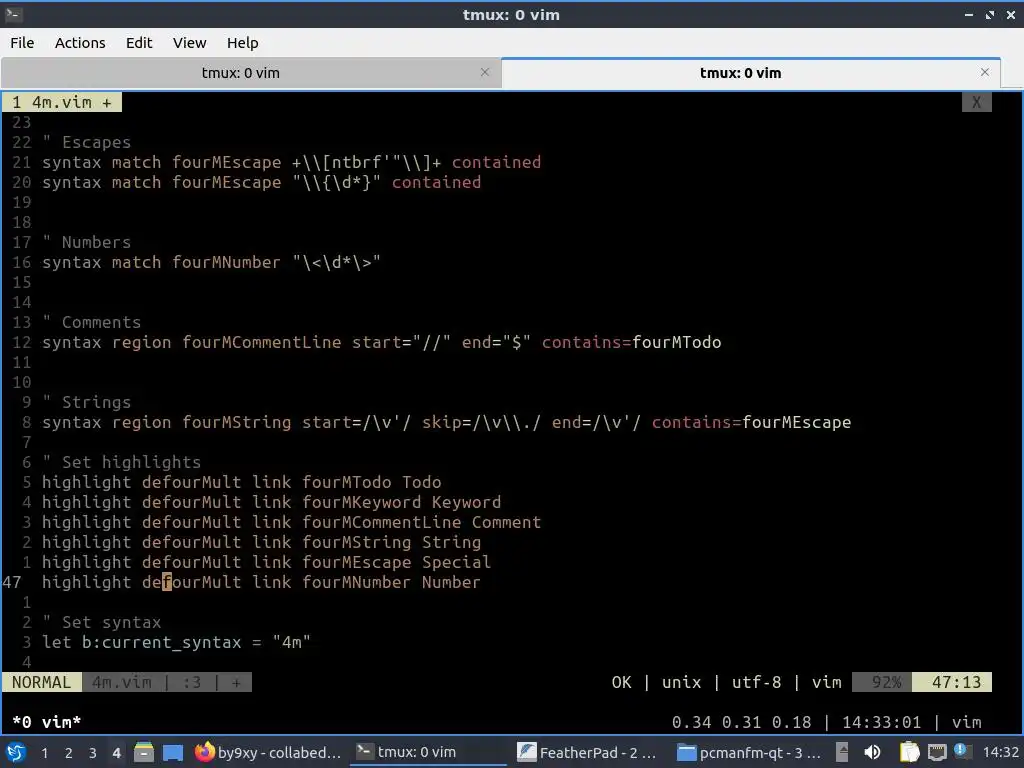Open the Actions menu

tap(80, 42)
